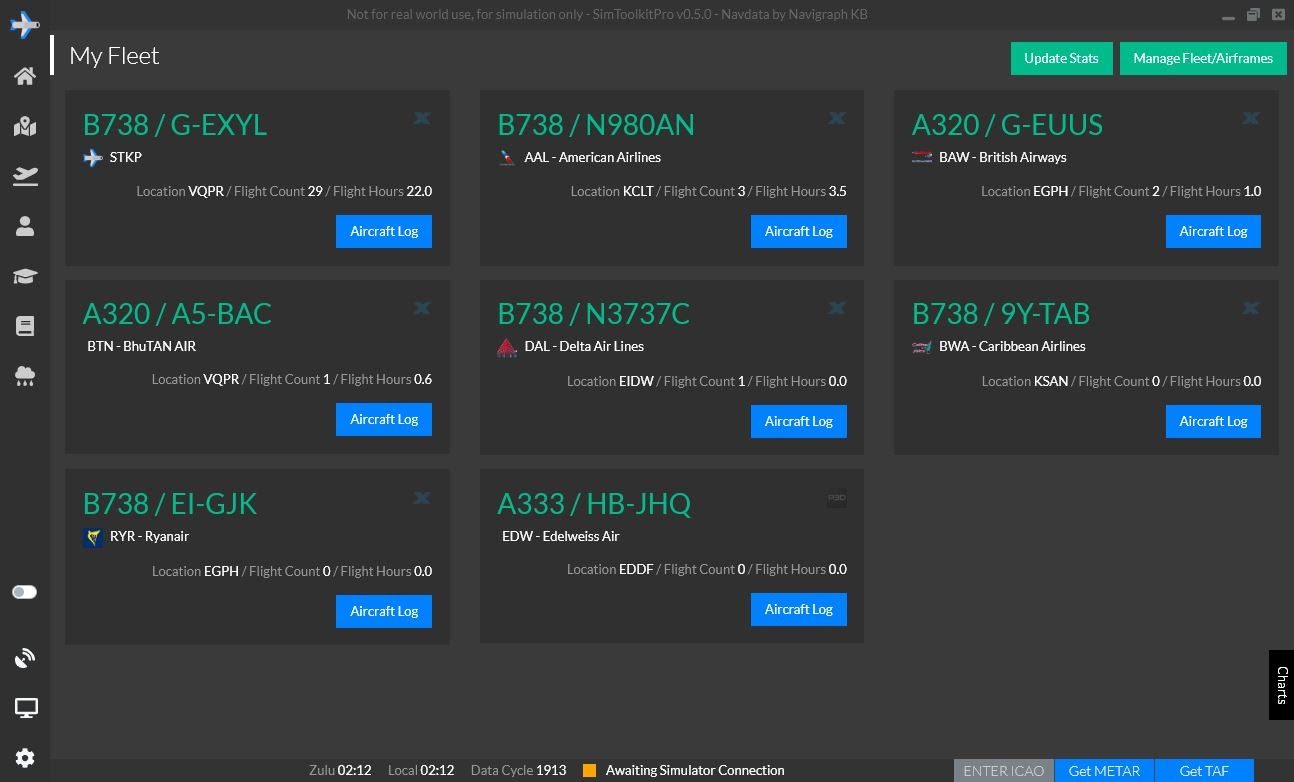This screenshot has height=782, width=1294.
Task: Click the Zulu 02:12 time
Action: point(340,771)
